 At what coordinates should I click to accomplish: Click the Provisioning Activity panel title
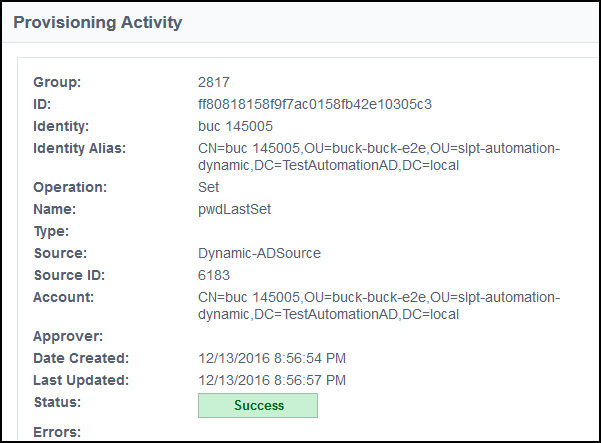tap(98, 21)
